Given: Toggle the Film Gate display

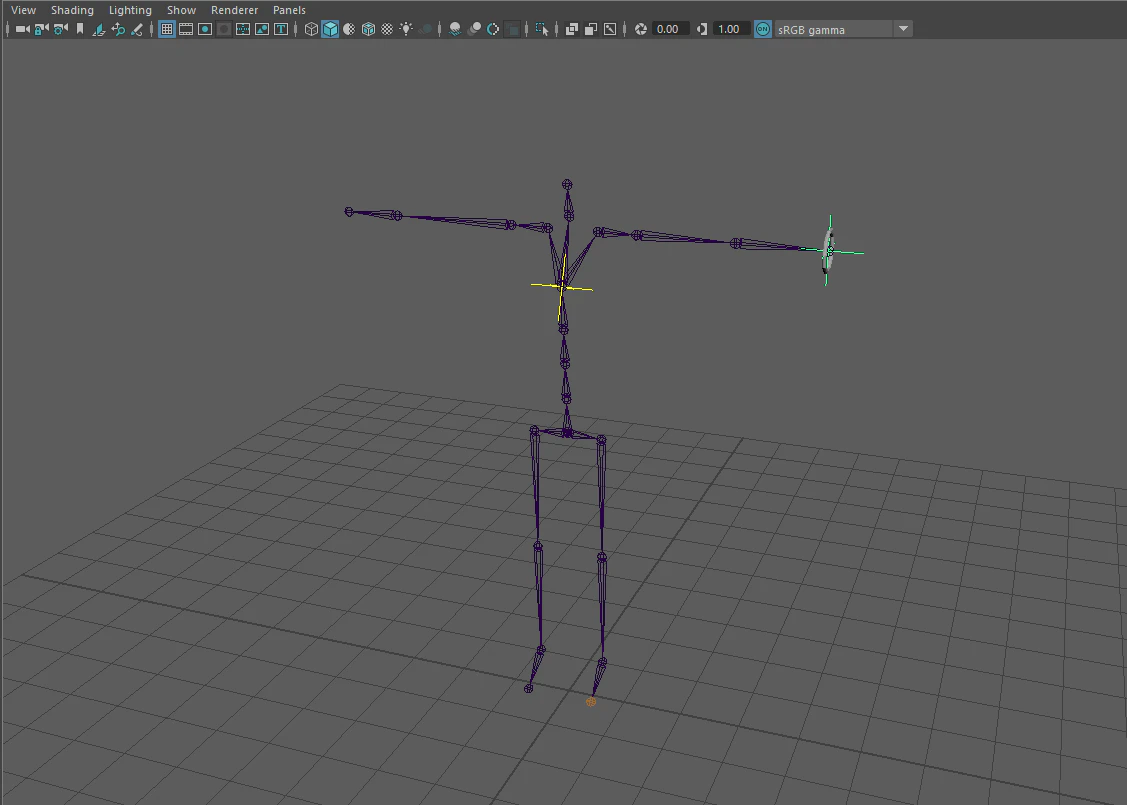Looking at the screenshot, I should 185,29.
